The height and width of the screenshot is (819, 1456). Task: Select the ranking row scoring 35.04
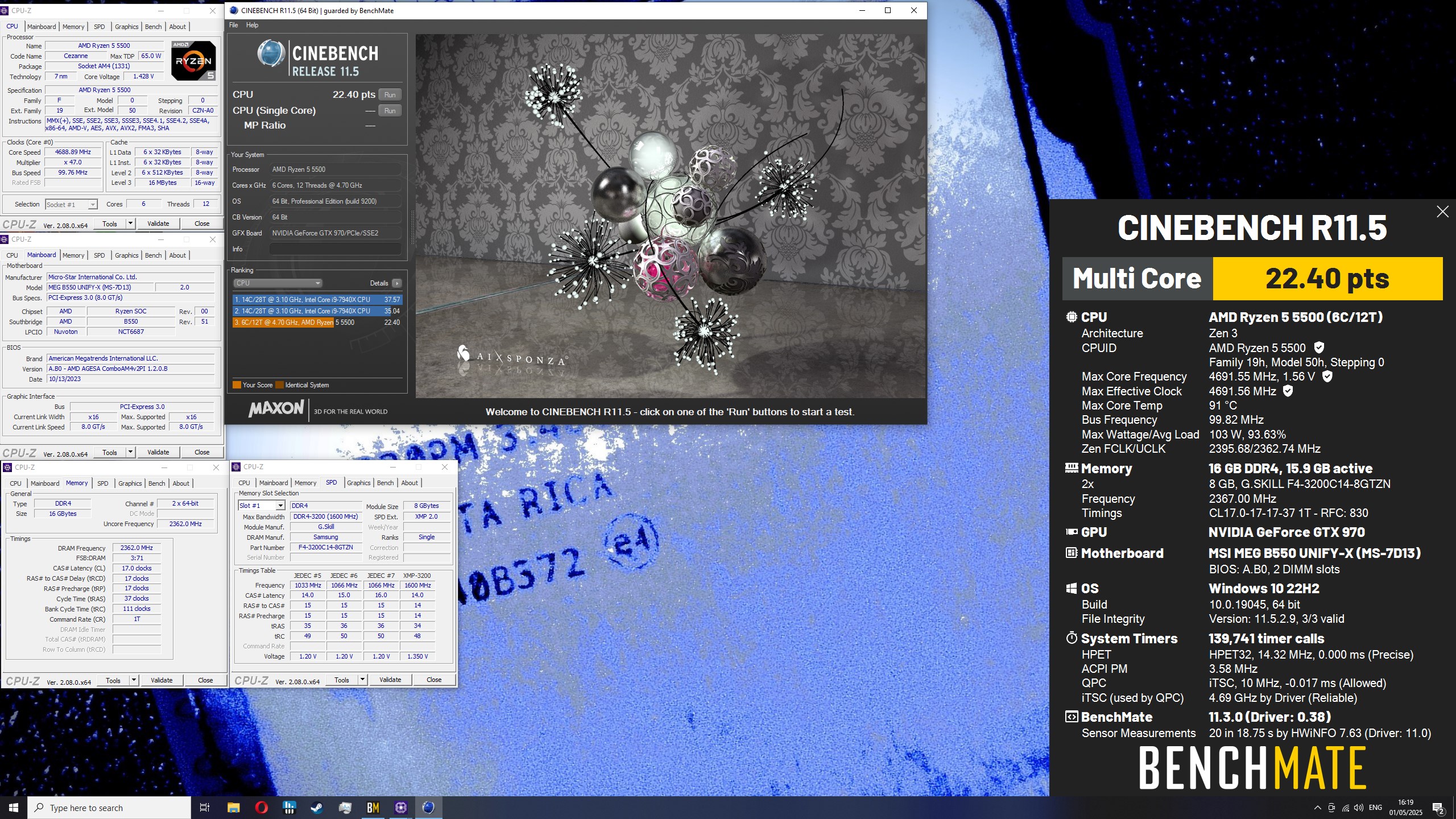click(x=317, y=311)
